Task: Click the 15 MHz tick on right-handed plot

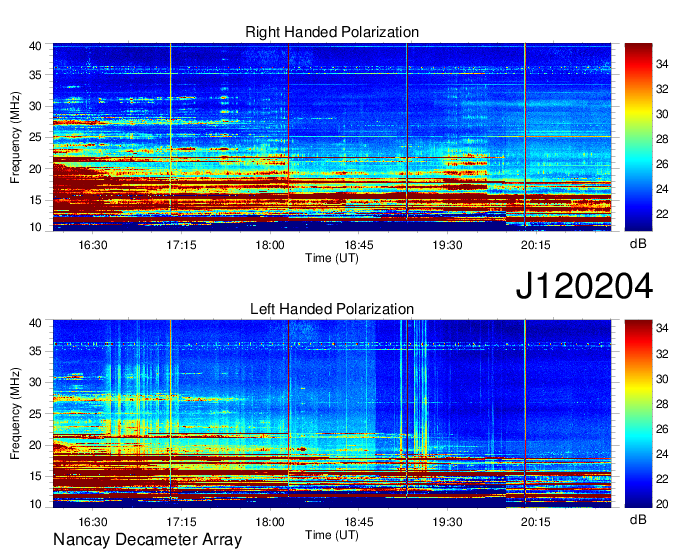Action: (35, 200)
